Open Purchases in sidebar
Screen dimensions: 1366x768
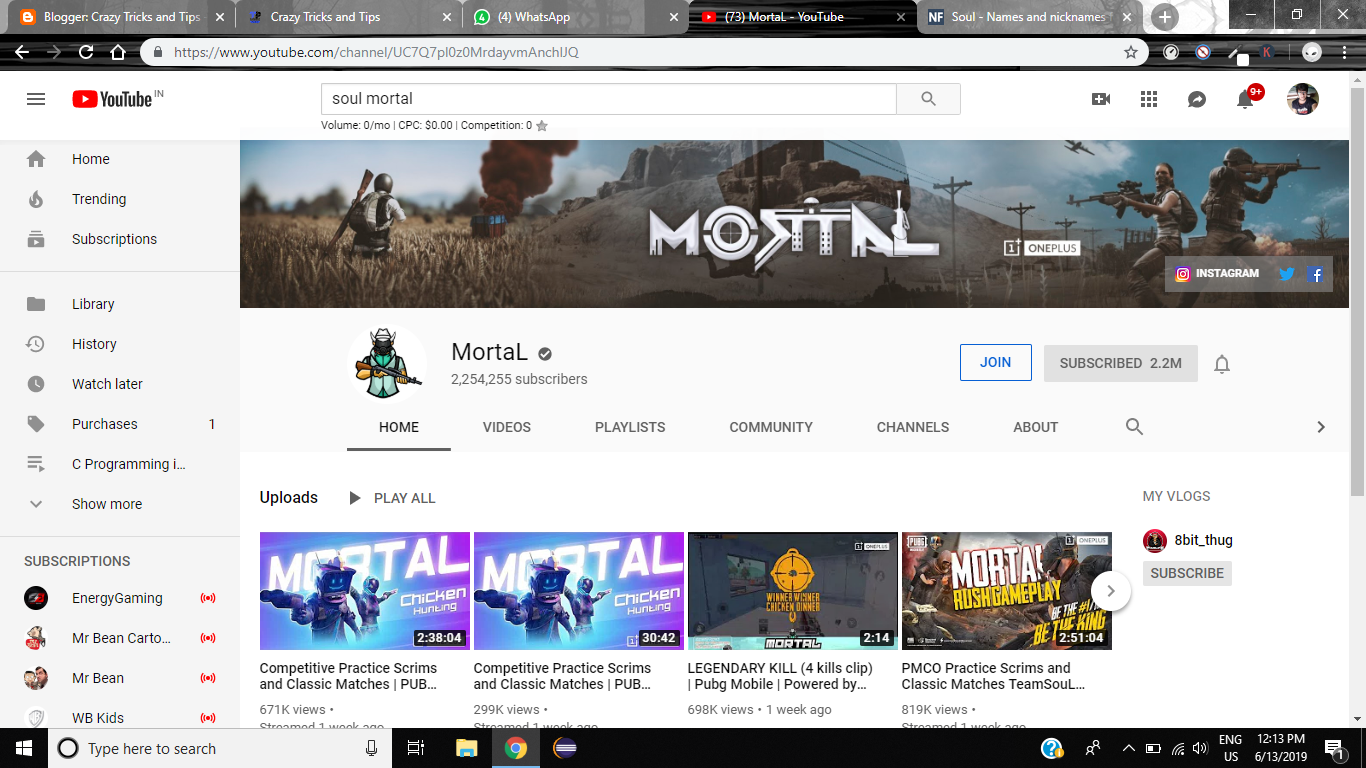coord(120,424)
